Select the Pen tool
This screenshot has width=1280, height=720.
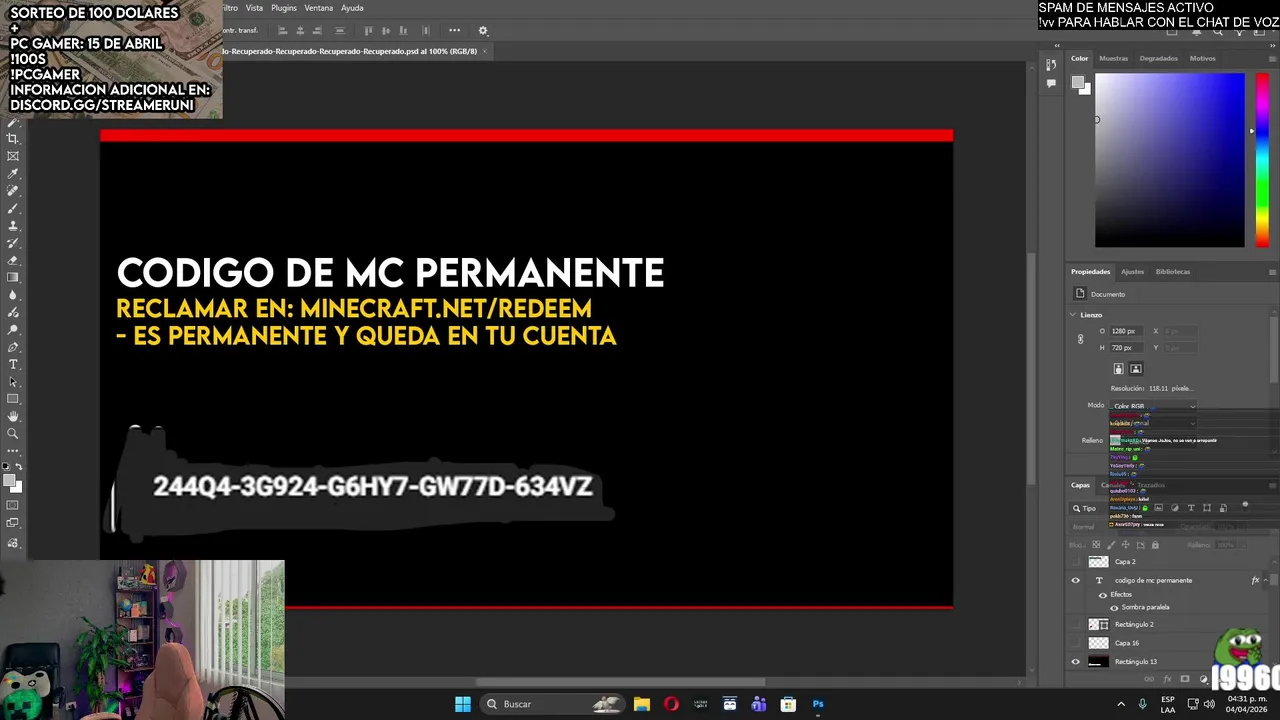pyautogui.click(x=13, y=347)
